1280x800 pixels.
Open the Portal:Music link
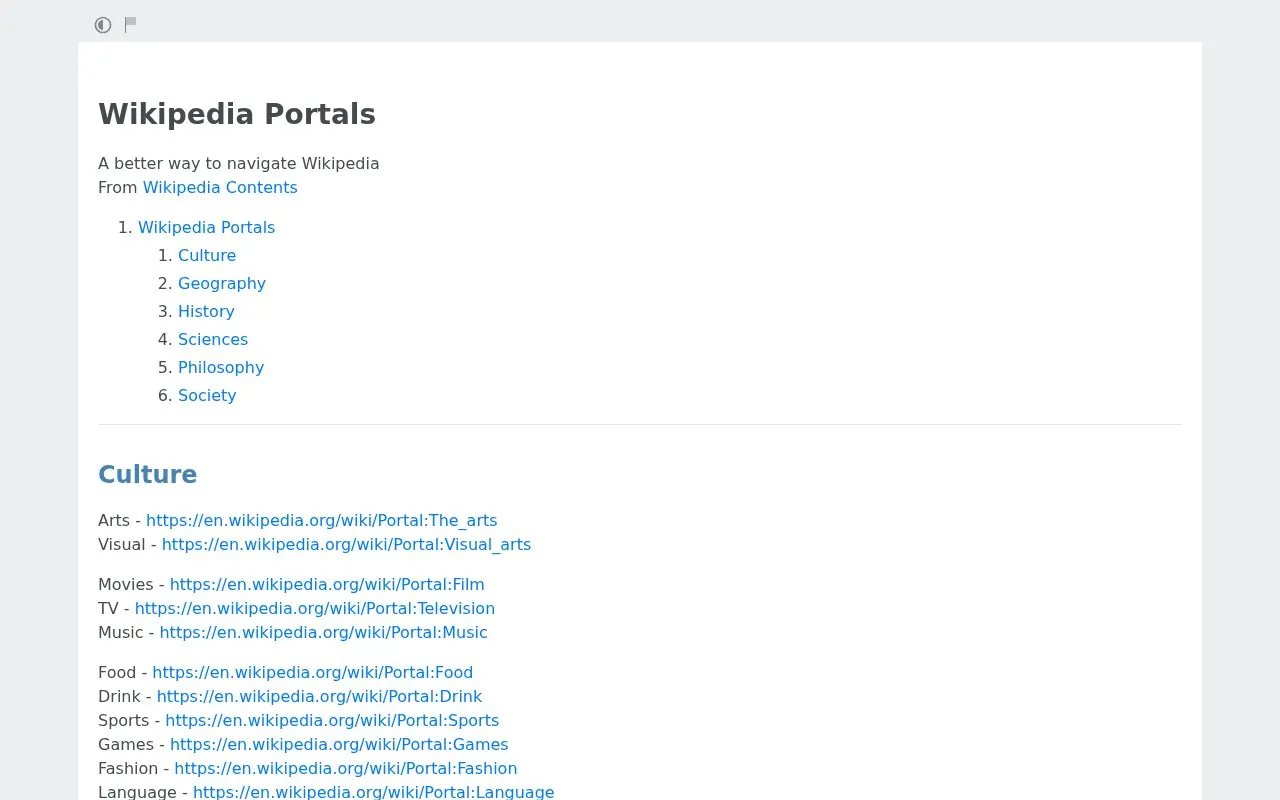[x=323, y=632]
